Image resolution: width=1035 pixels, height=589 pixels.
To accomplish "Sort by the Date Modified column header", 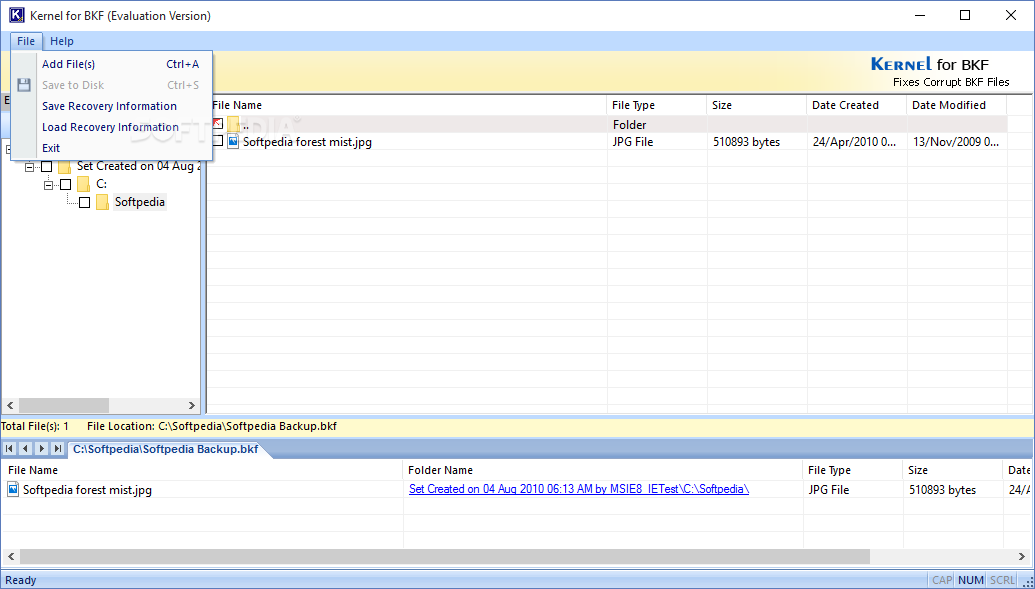I will 957,105.
